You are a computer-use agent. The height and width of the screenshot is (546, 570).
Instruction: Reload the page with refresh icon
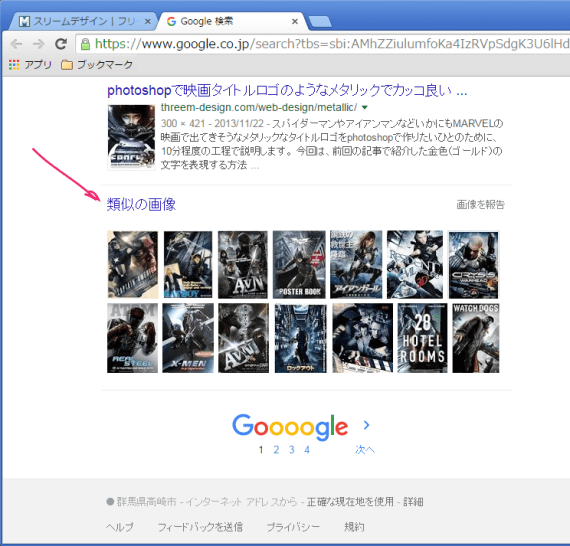click(61, 44)
